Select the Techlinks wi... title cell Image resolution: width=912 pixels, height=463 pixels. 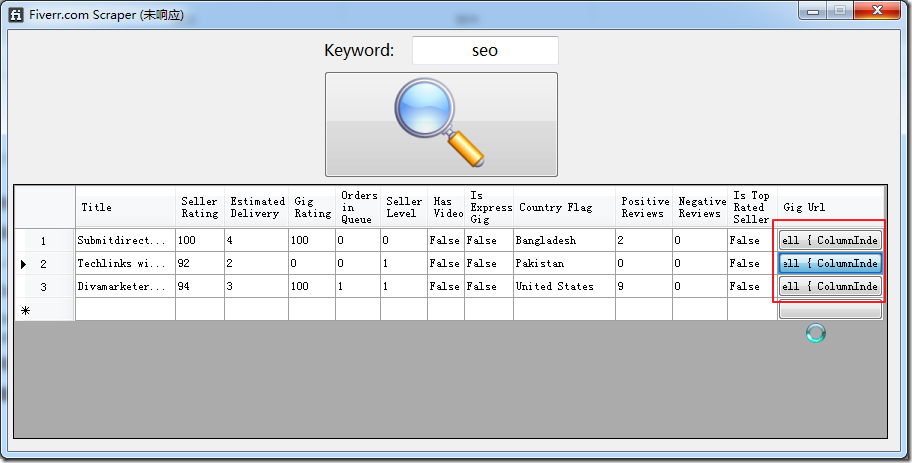tap(125, 263)
